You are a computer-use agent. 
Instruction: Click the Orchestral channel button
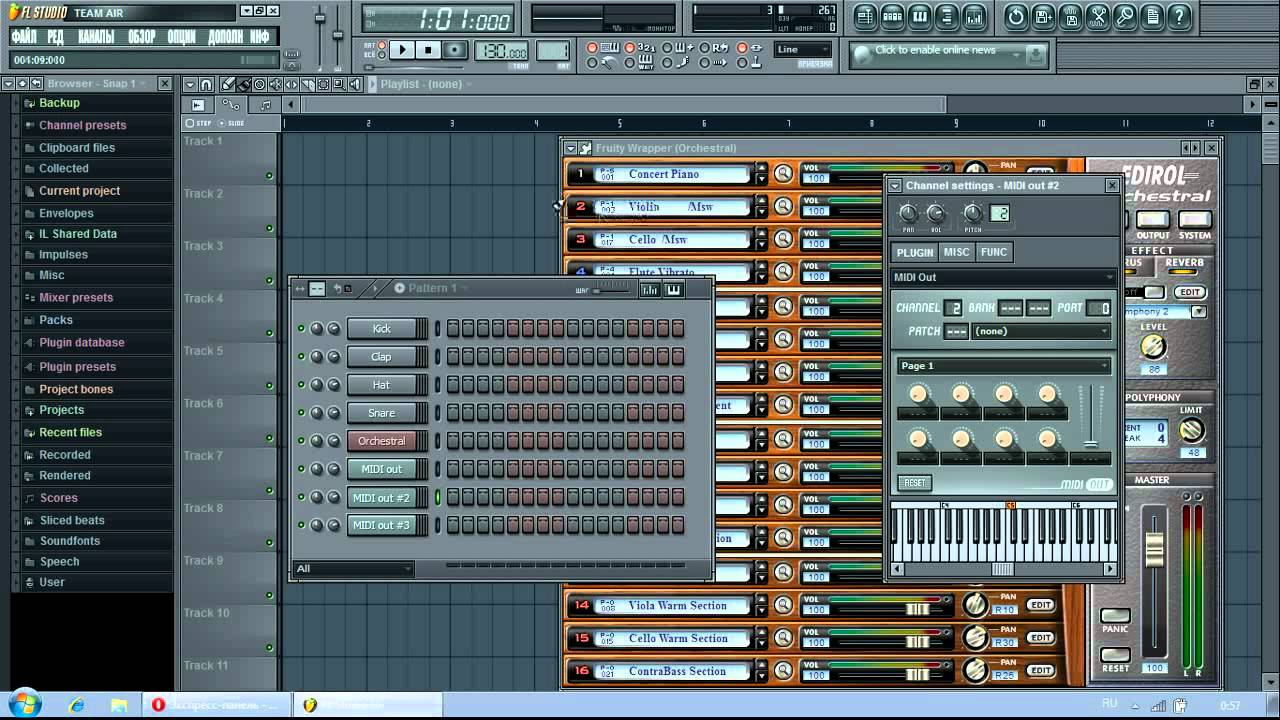pyautogui.click(x=382, y=441)
